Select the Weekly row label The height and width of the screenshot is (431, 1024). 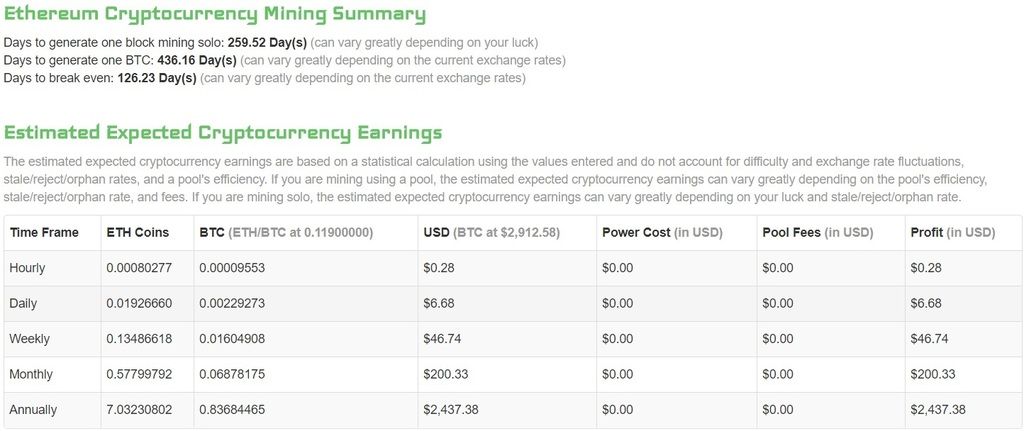coord(29,339)
